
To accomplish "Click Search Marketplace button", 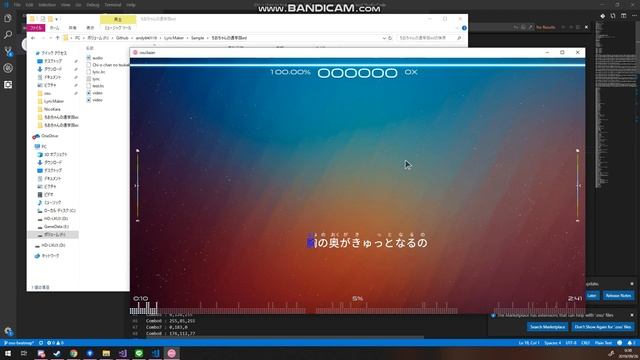I will click(547, 327).
